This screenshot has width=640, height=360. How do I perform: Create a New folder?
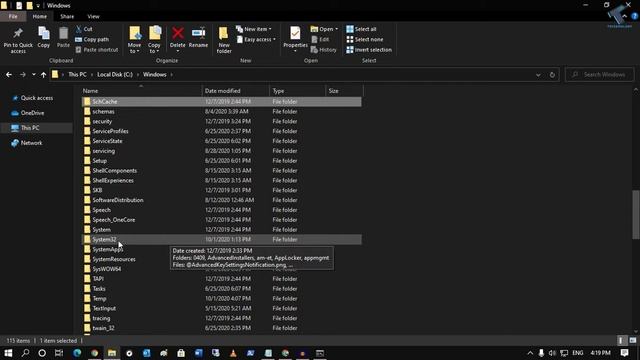(x=224, y=40)
